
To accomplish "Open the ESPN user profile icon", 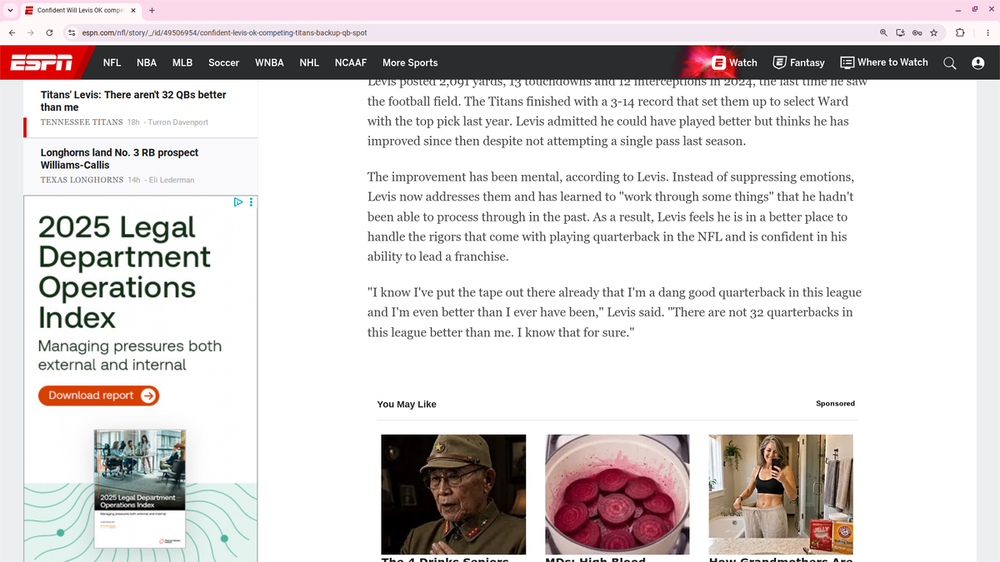I will (978, 63).
